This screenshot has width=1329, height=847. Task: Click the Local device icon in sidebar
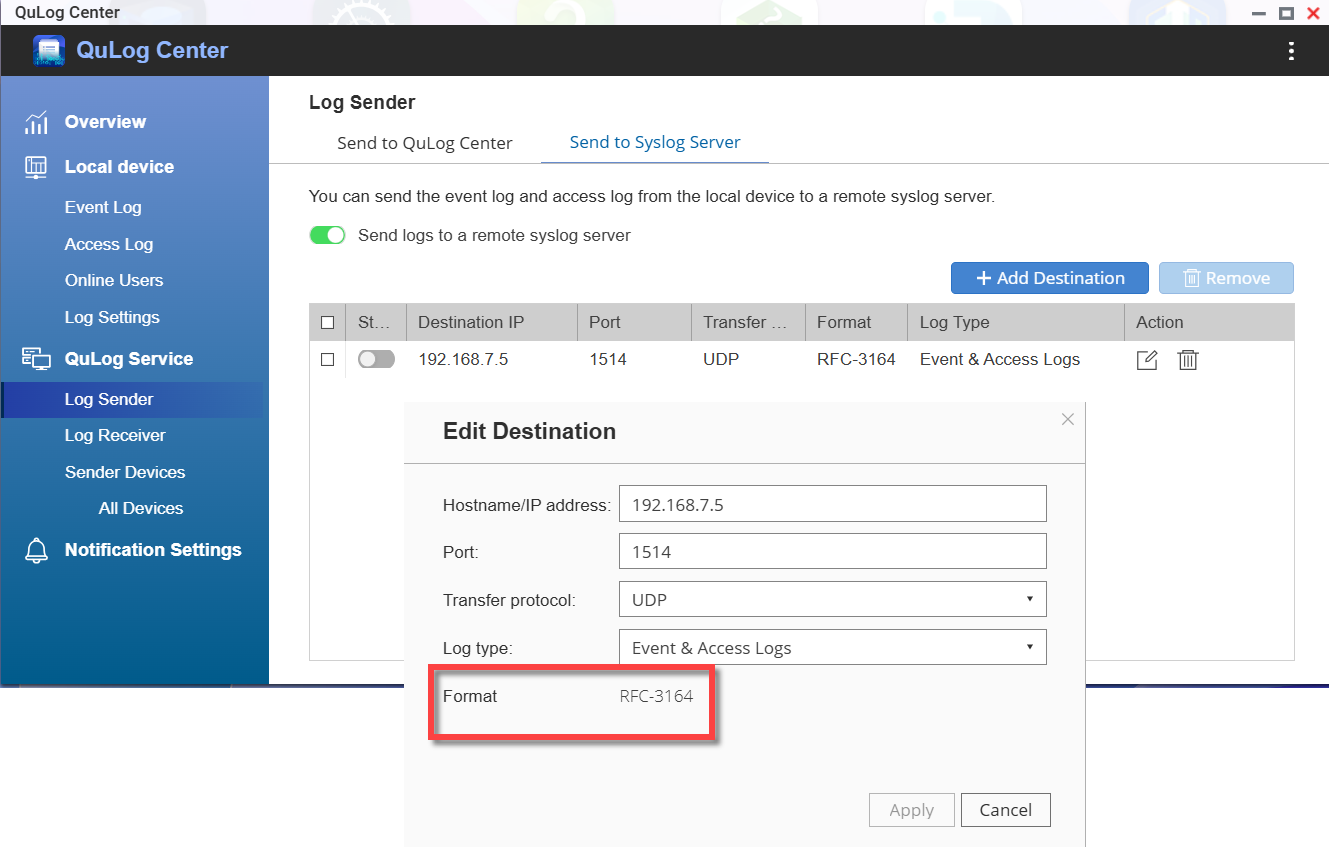36,168
